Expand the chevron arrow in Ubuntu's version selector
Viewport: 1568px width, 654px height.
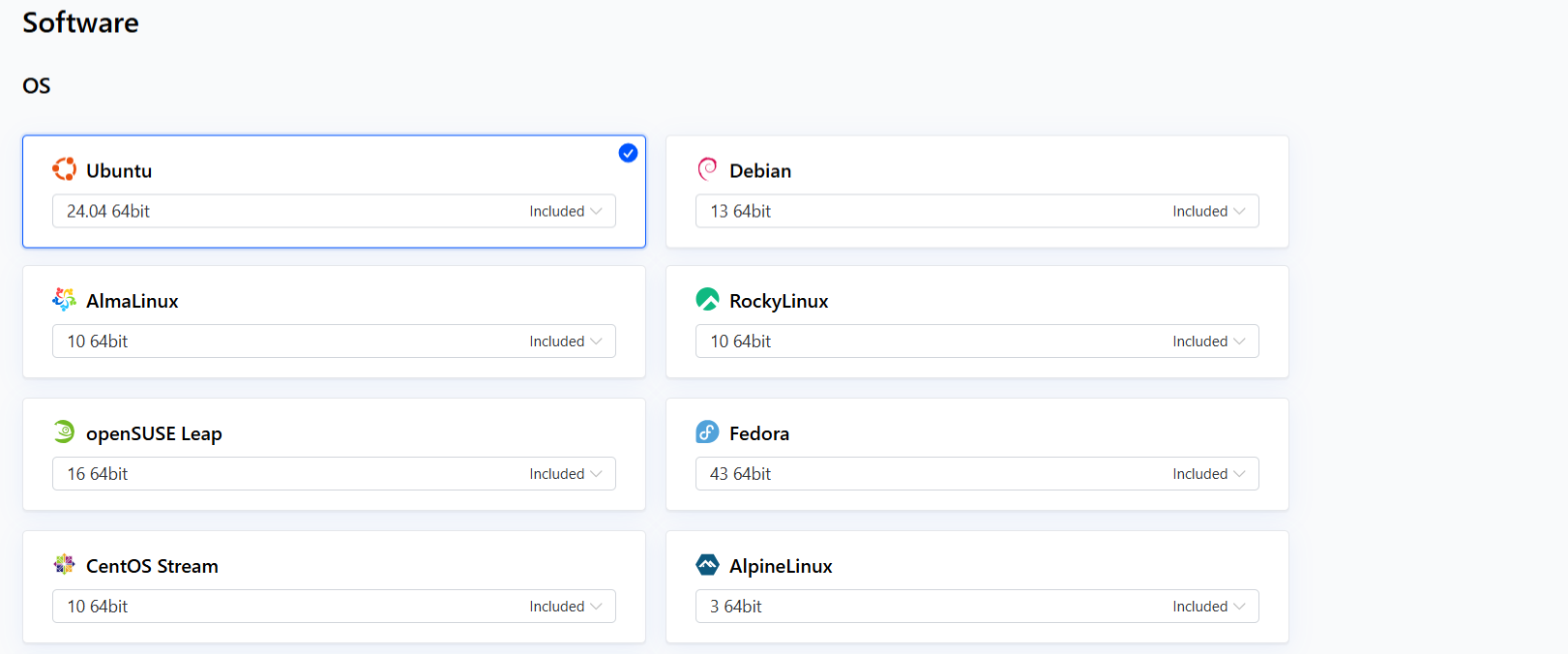click(x=596, y=211)
